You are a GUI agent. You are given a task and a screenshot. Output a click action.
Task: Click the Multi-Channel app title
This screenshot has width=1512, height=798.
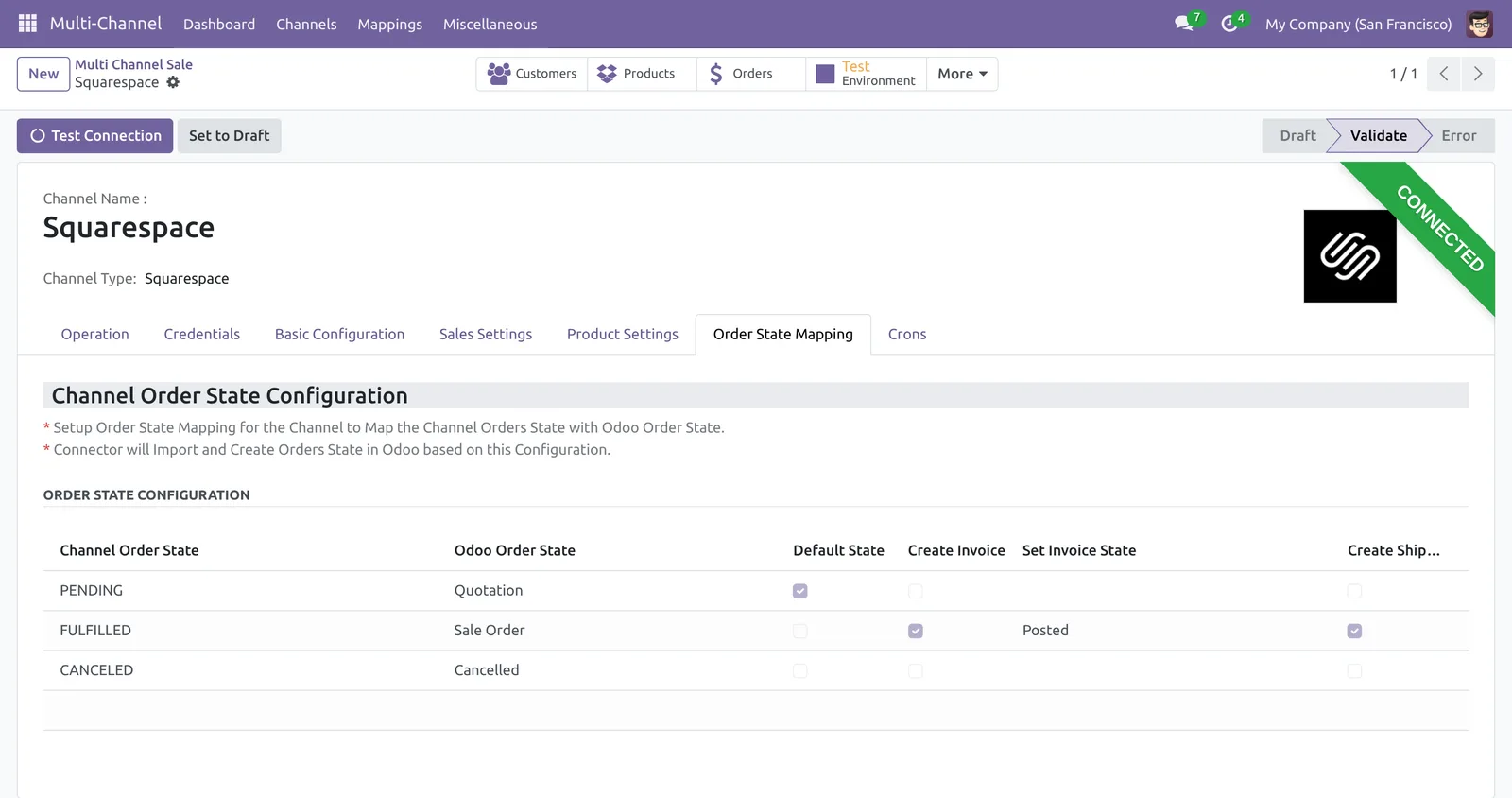106,24
